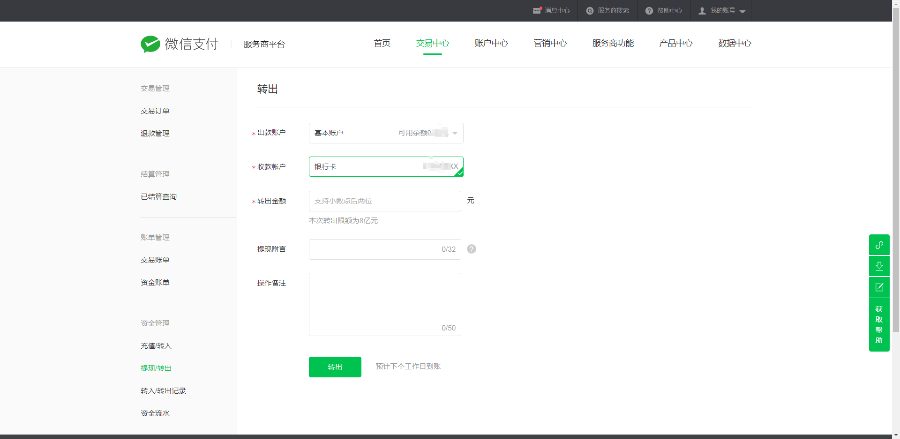This screenshot has height=439, width=900.
Task: Click the clock icon in top bar
Action: point(590,10)
